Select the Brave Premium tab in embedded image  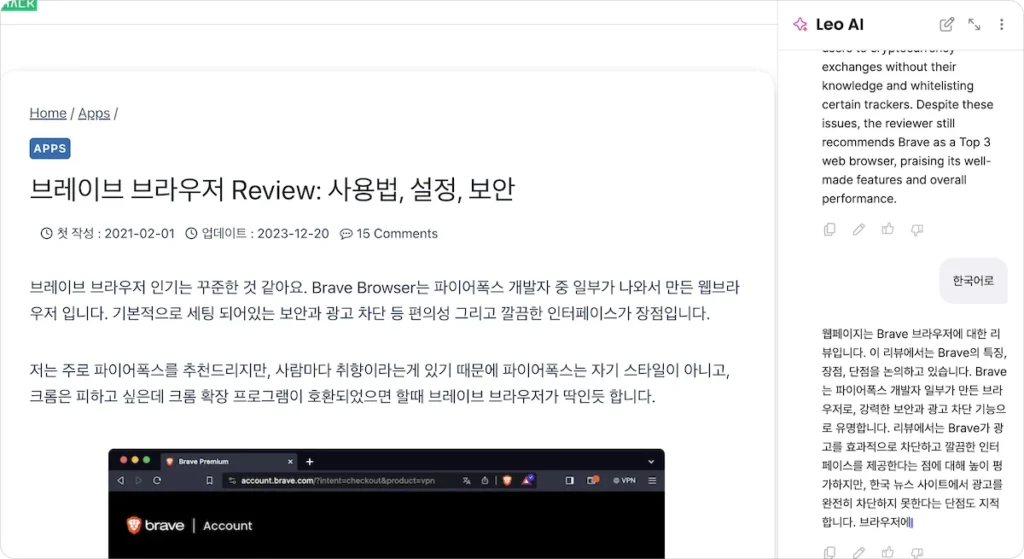(x=229, y=461)
